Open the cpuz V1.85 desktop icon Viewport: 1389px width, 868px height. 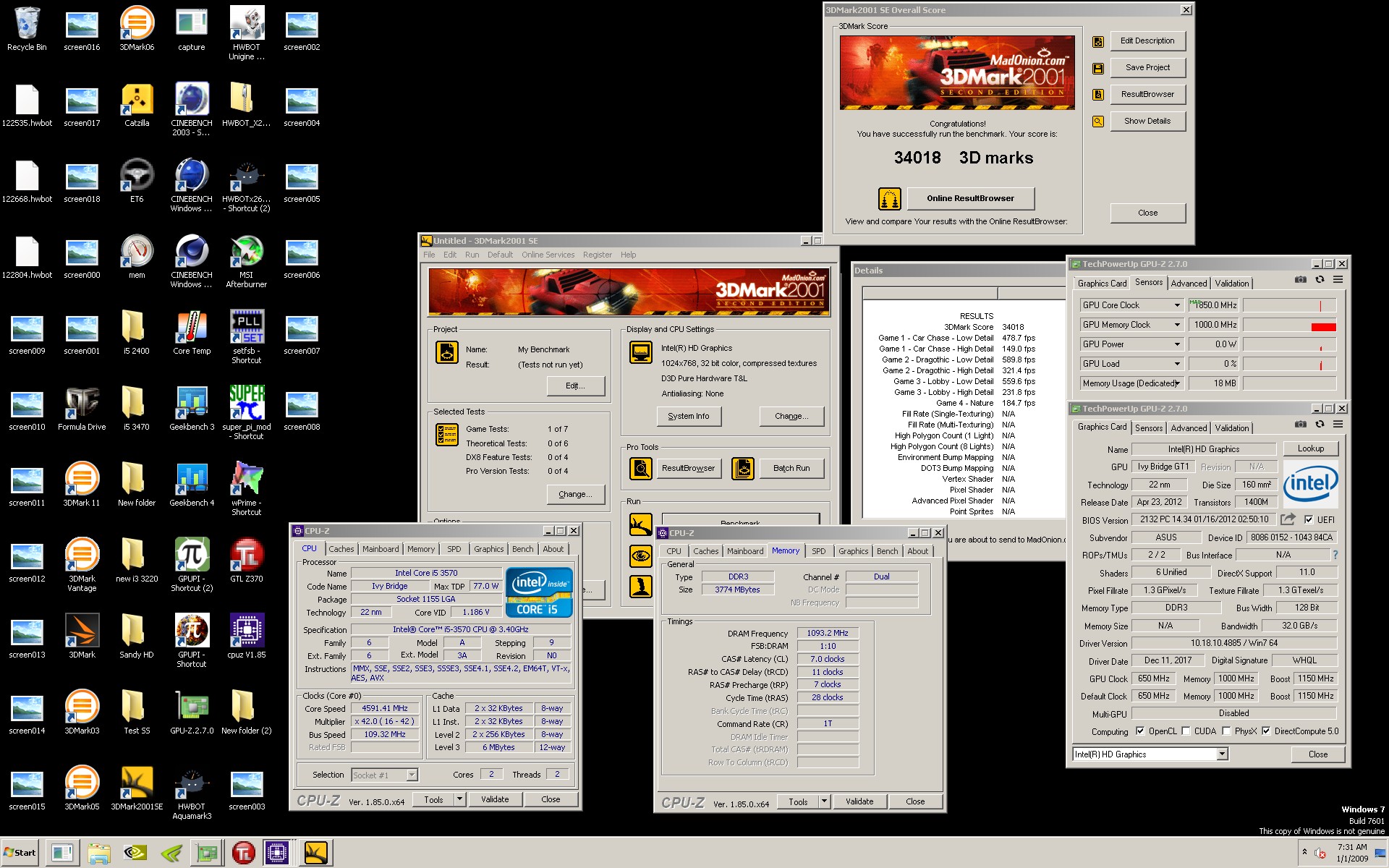[247, 637]
